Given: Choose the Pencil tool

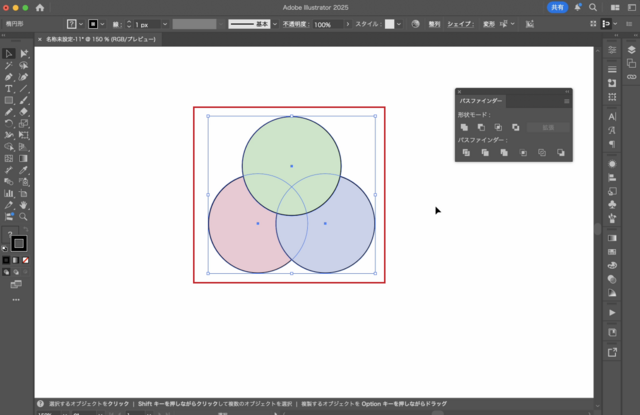Looking at the screenshot, I should [9, 112].
